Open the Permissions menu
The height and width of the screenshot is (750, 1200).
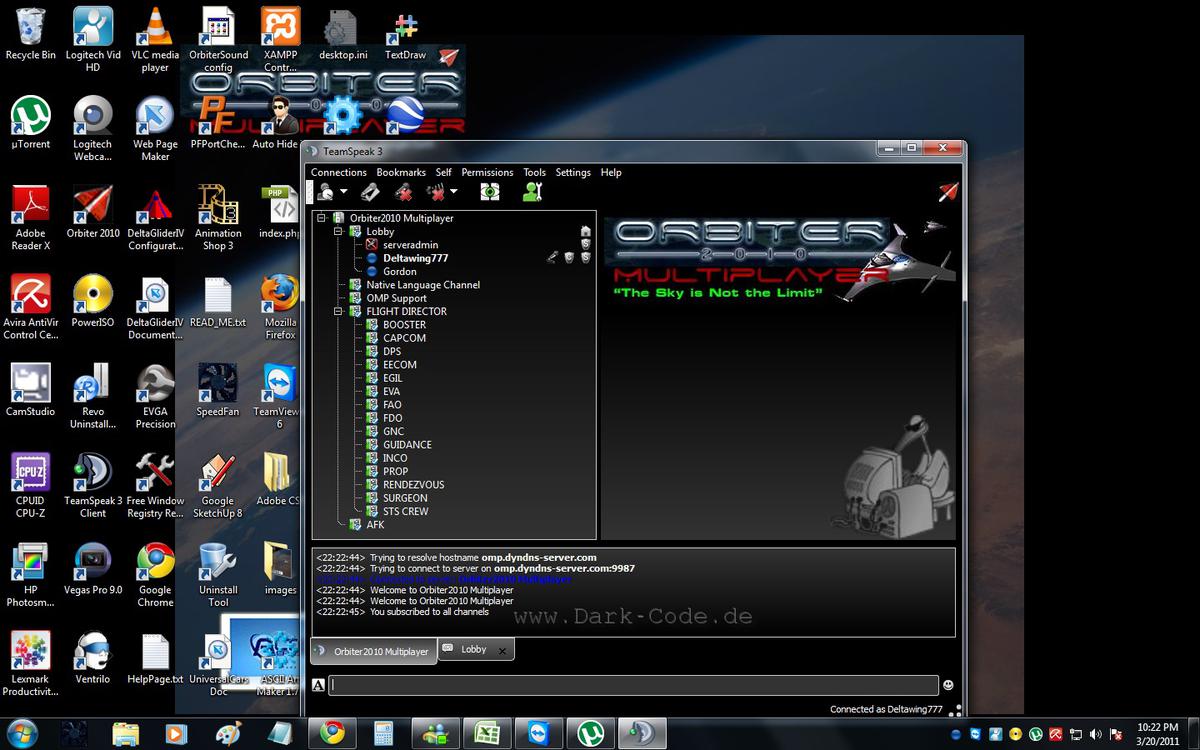[487, 172]
